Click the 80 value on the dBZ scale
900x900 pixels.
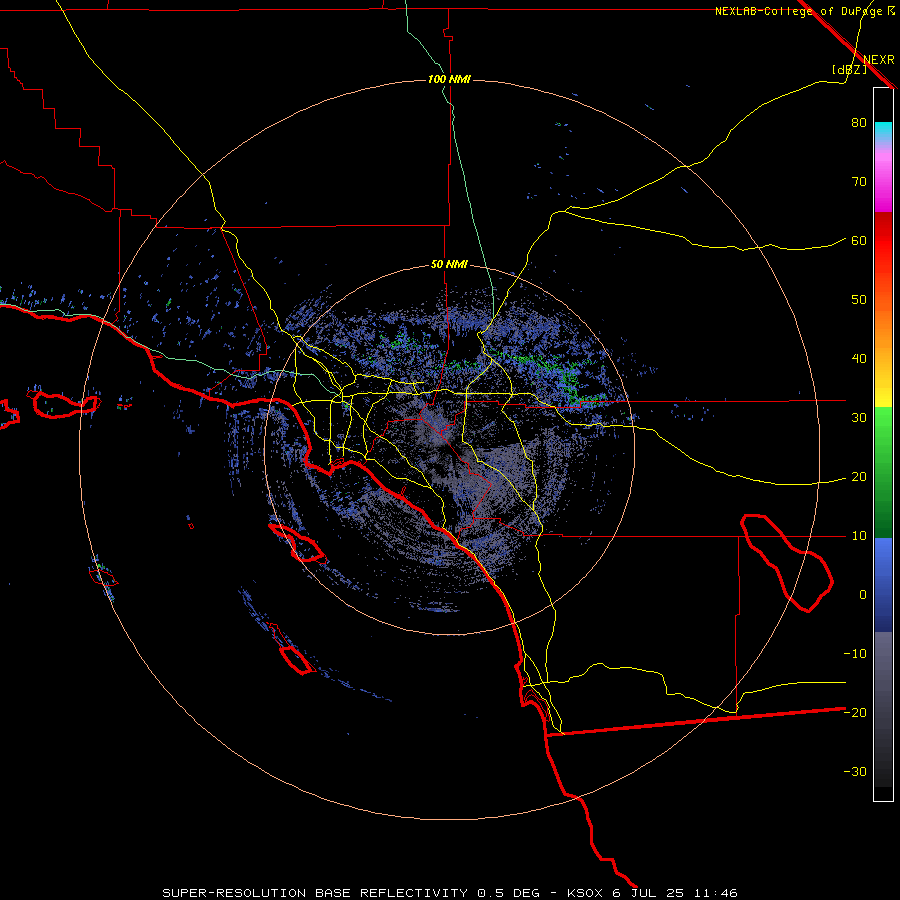859,122
